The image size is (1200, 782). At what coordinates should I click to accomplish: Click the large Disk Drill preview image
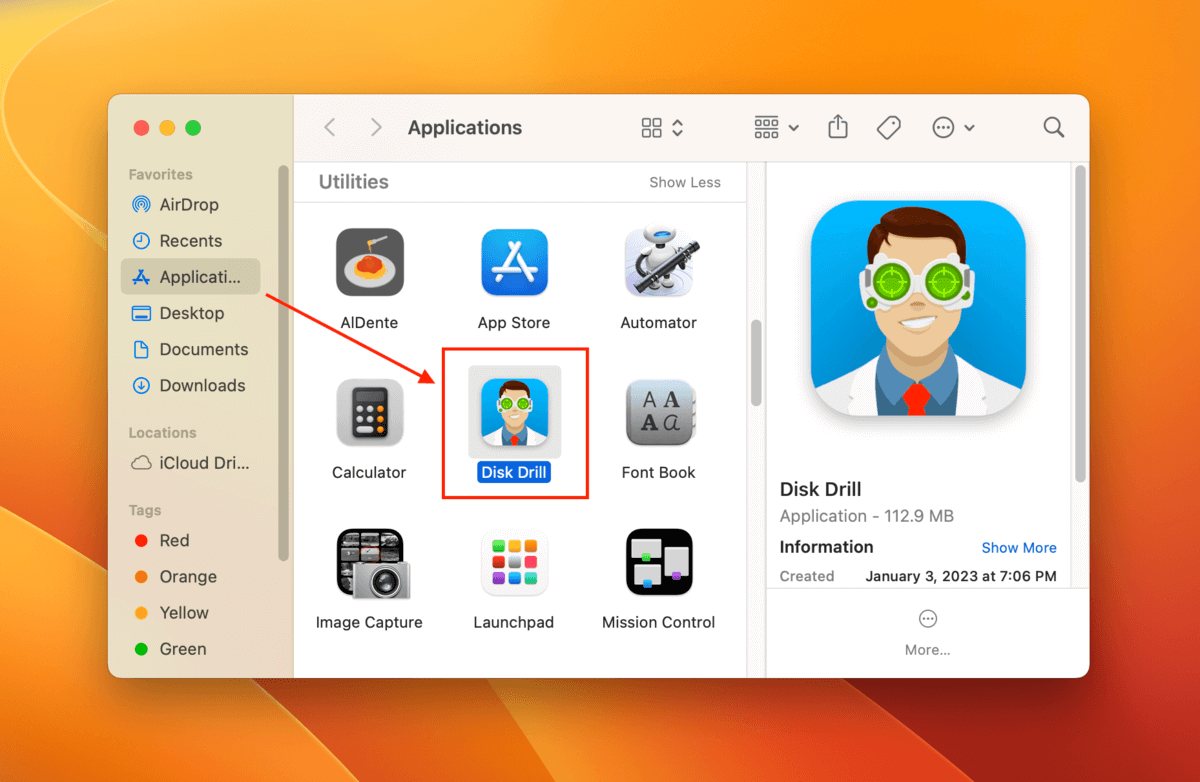pyautogui.click(x=918, y=310)
